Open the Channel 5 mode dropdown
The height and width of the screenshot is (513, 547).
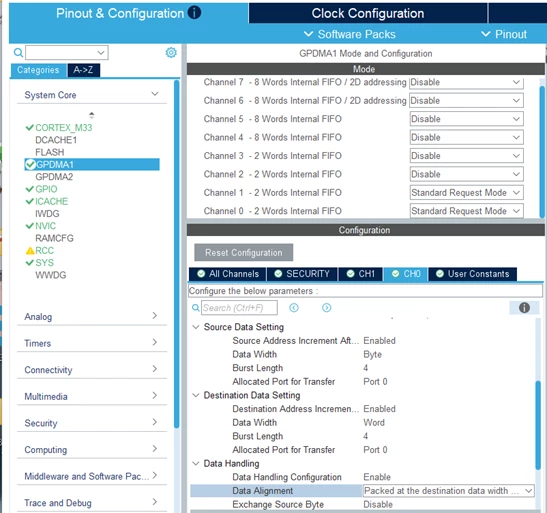(466, 119)
